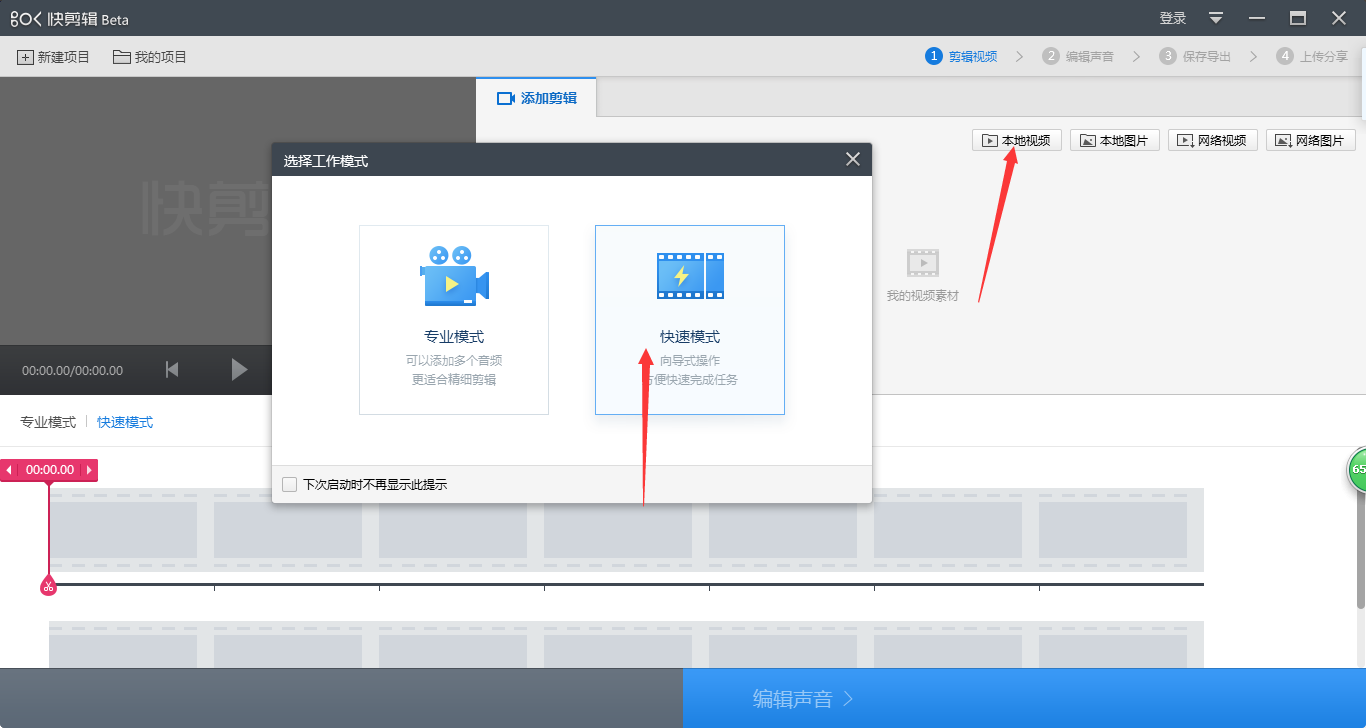The width and height of the screenshot is (1366, 728).
Task: Go to step 3 保存导出
Action: [x=1195, y=56]
